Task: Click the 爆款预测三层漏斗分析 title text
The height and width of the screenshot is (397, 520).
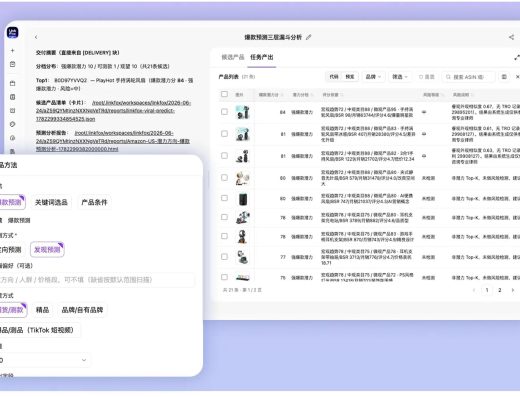Action: pyautogui.click(x=273, y=37)
